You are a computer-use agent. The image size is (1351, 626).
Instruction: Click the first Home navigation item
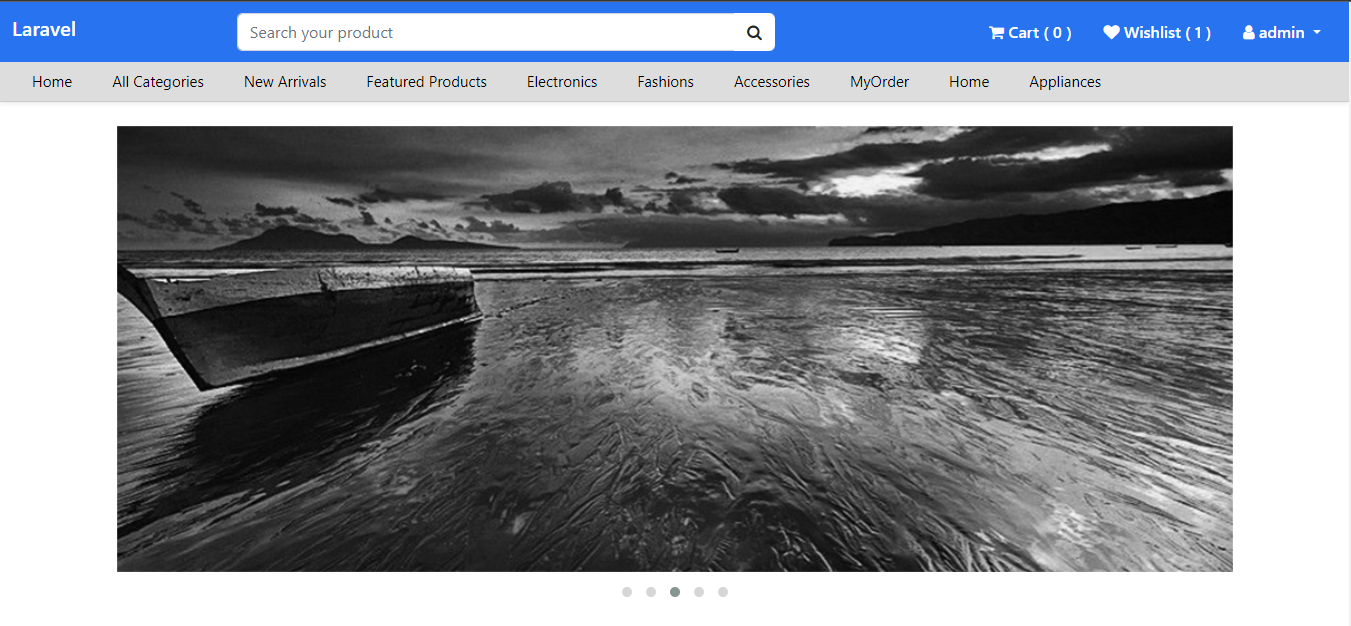(52, 81)
